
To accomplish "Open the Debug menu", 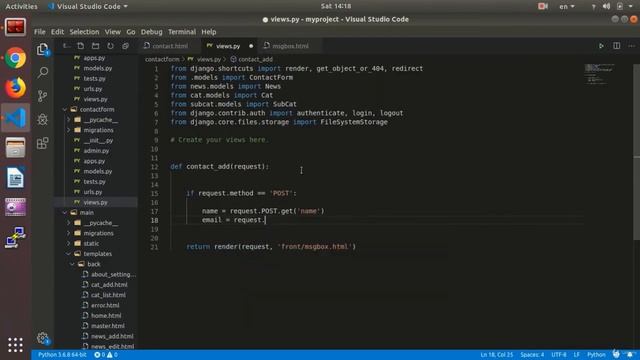I will (151, 32).
